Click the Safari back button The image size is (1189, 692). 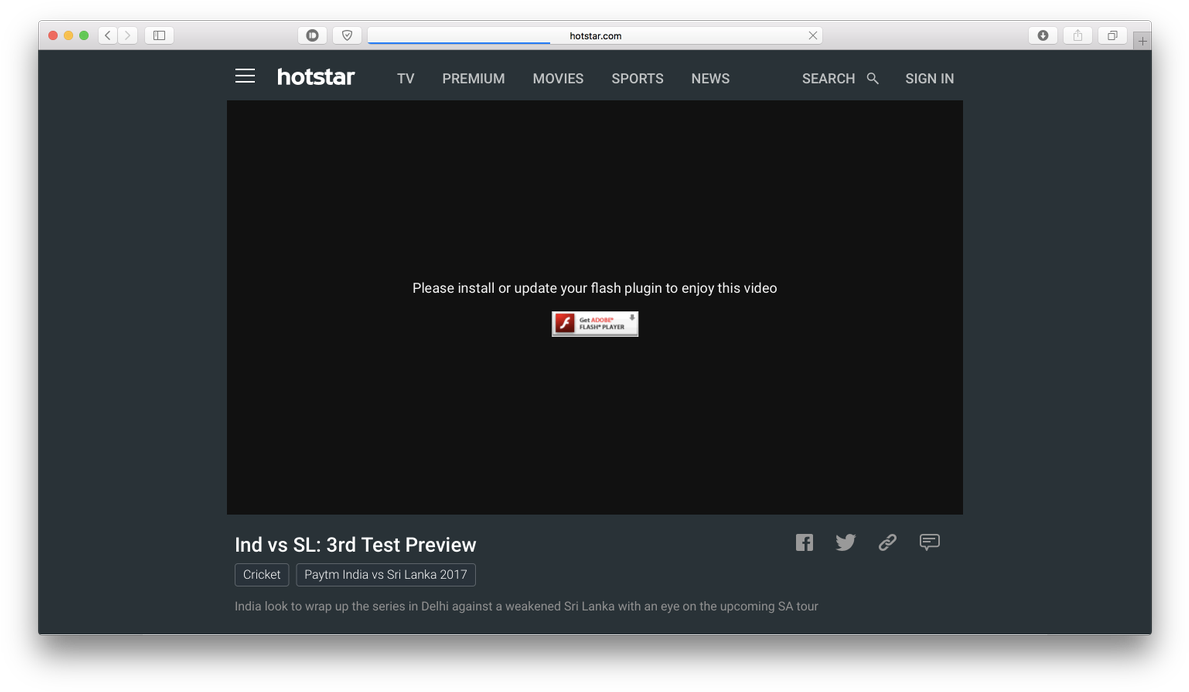[108, 36]
